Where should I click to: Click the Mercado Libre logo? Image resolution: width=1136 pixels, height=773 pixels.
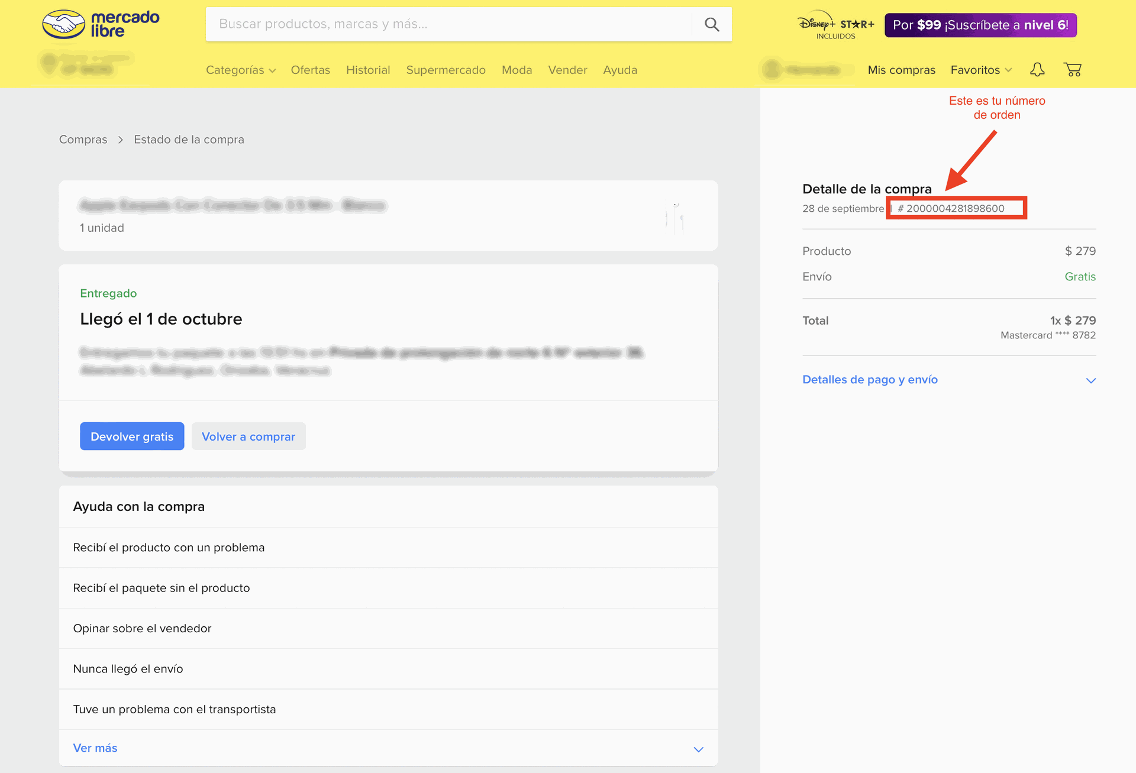point(100,25)
